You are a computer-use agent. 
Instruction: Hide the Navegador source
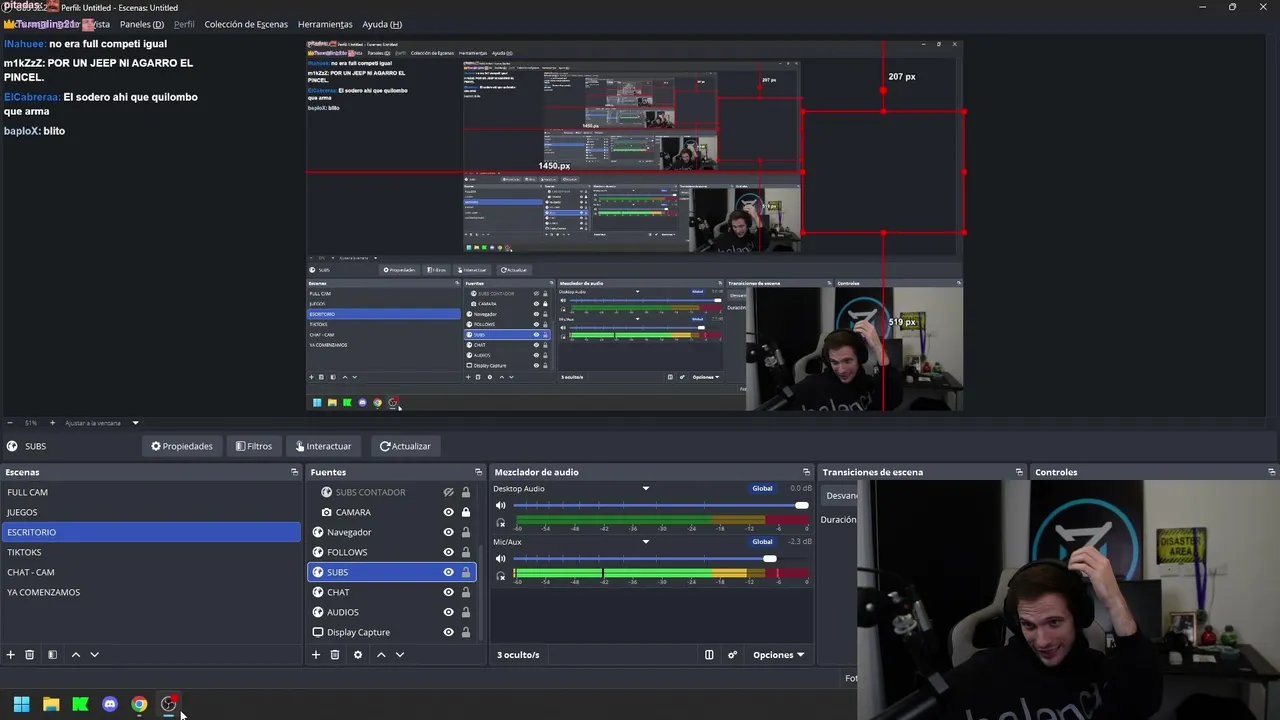pyautogui.click(x=449, y=532)
